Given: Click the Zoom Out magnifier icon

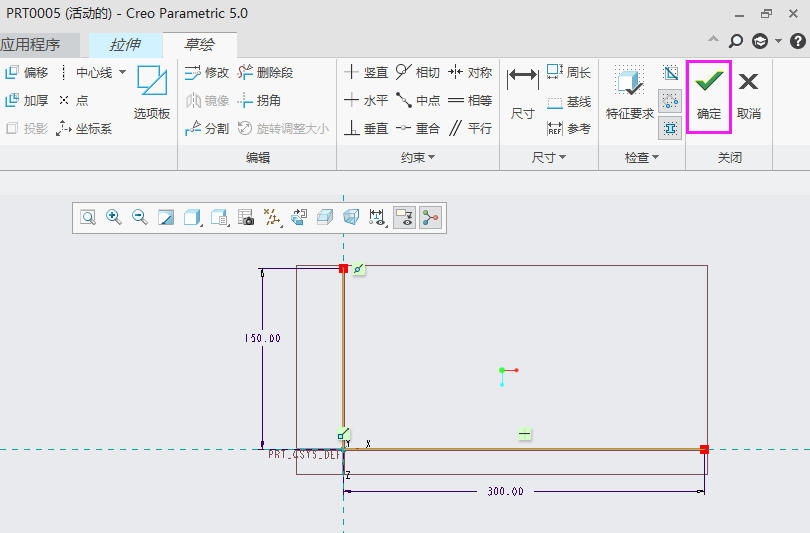Looking at the screenshot, I should (x=140, y=217).
